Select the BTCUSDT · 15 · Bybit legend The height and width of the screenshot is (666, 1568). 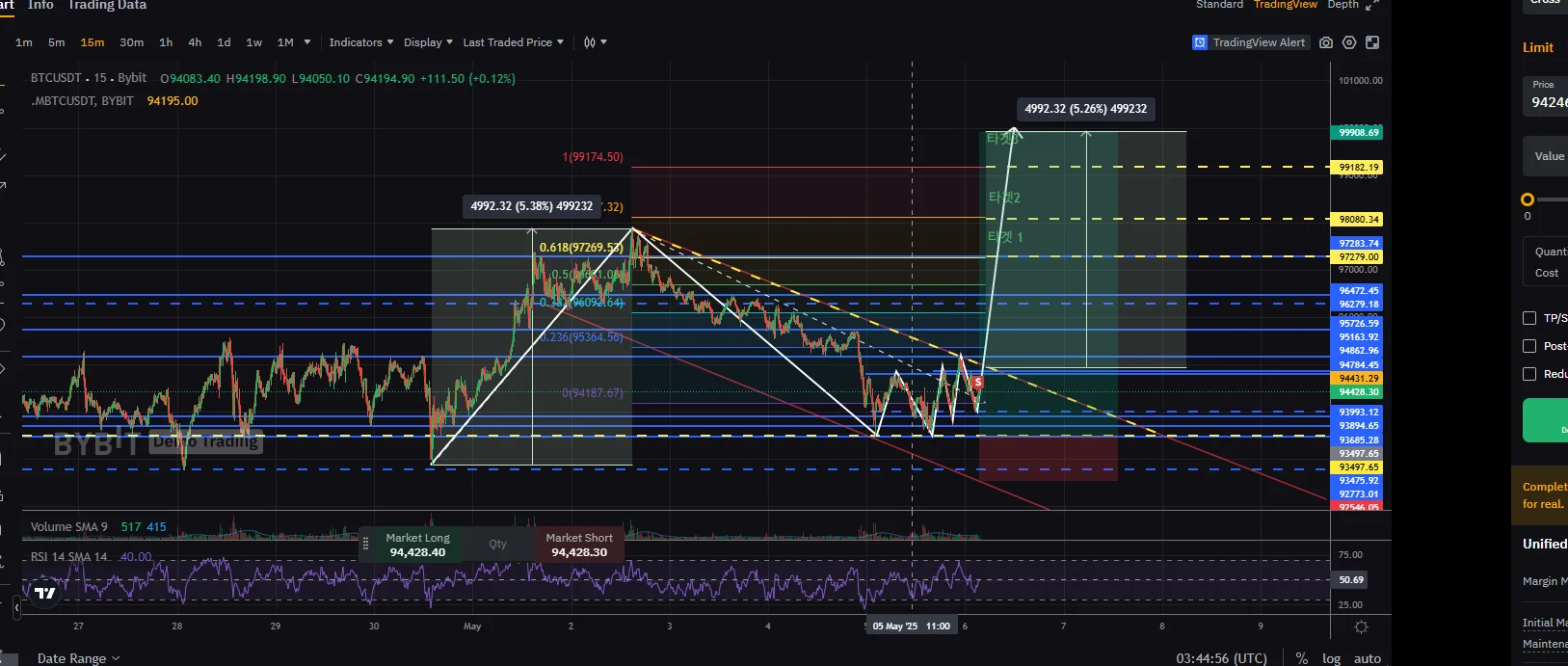pyautogui.click(x=89, y=78)
